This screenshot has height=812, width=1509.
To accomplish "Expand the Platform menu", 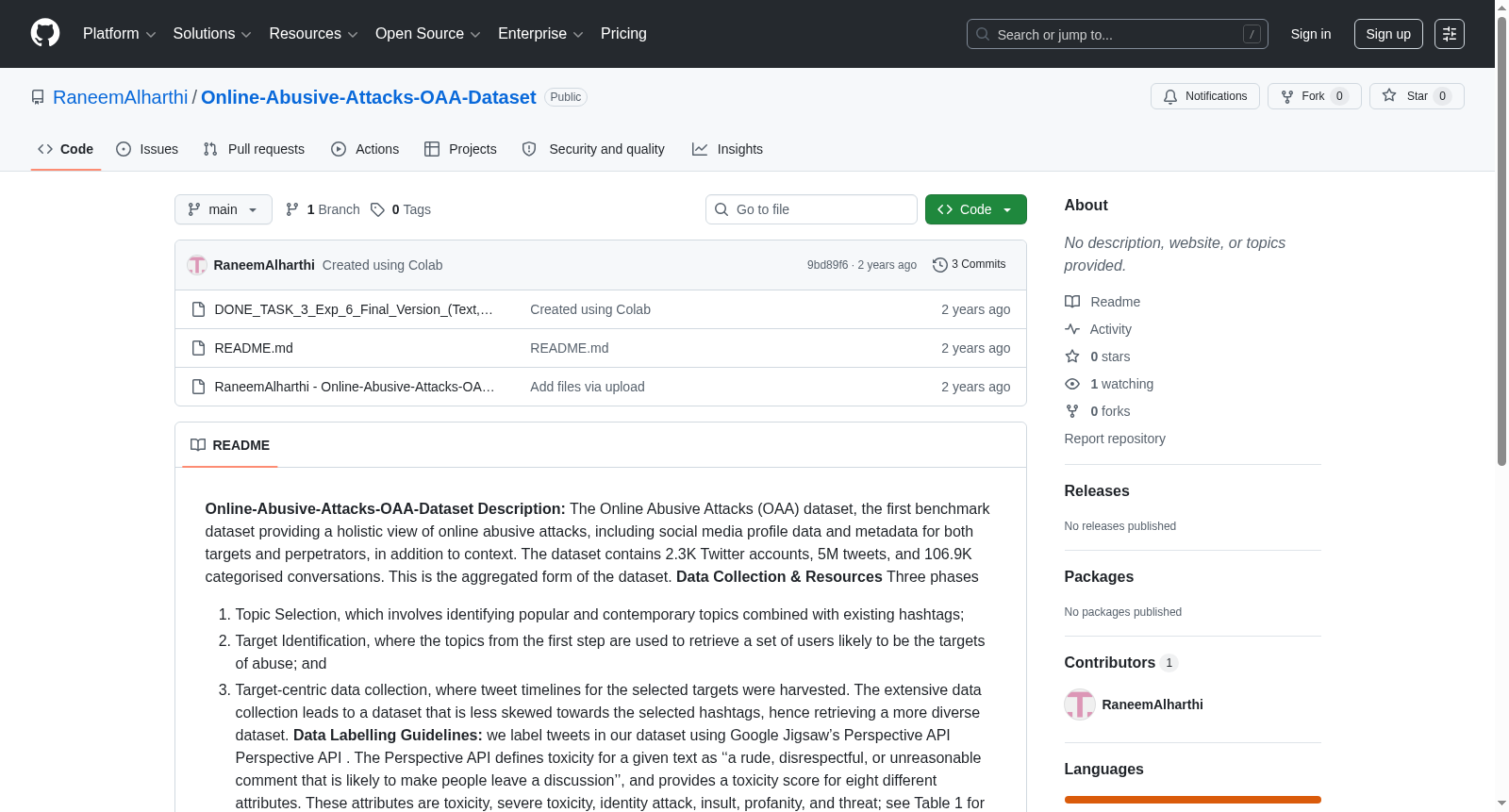I will coord(119,34).
